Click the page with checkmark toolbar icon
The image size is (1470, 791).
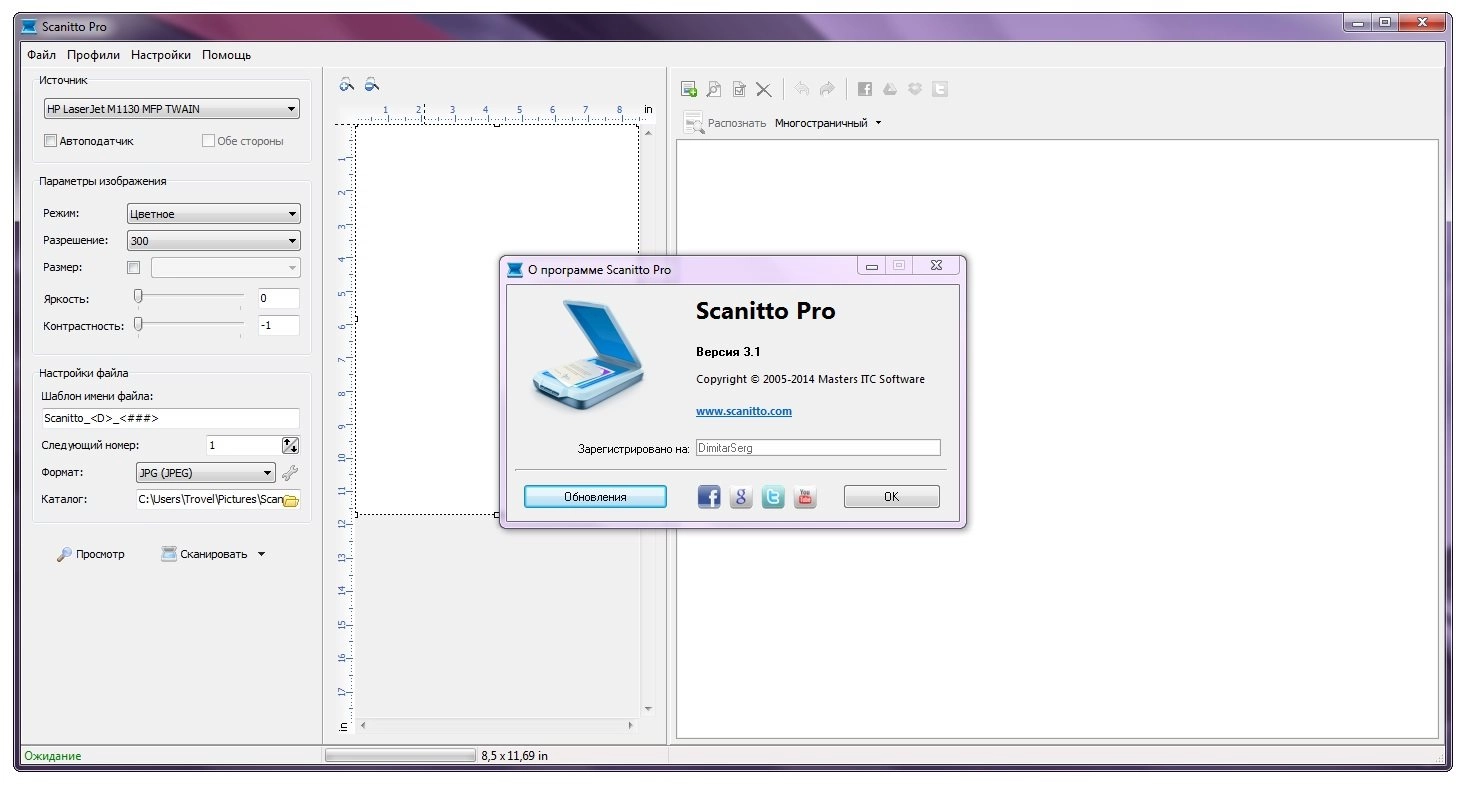pyautogui.click(x=739, y=89)
